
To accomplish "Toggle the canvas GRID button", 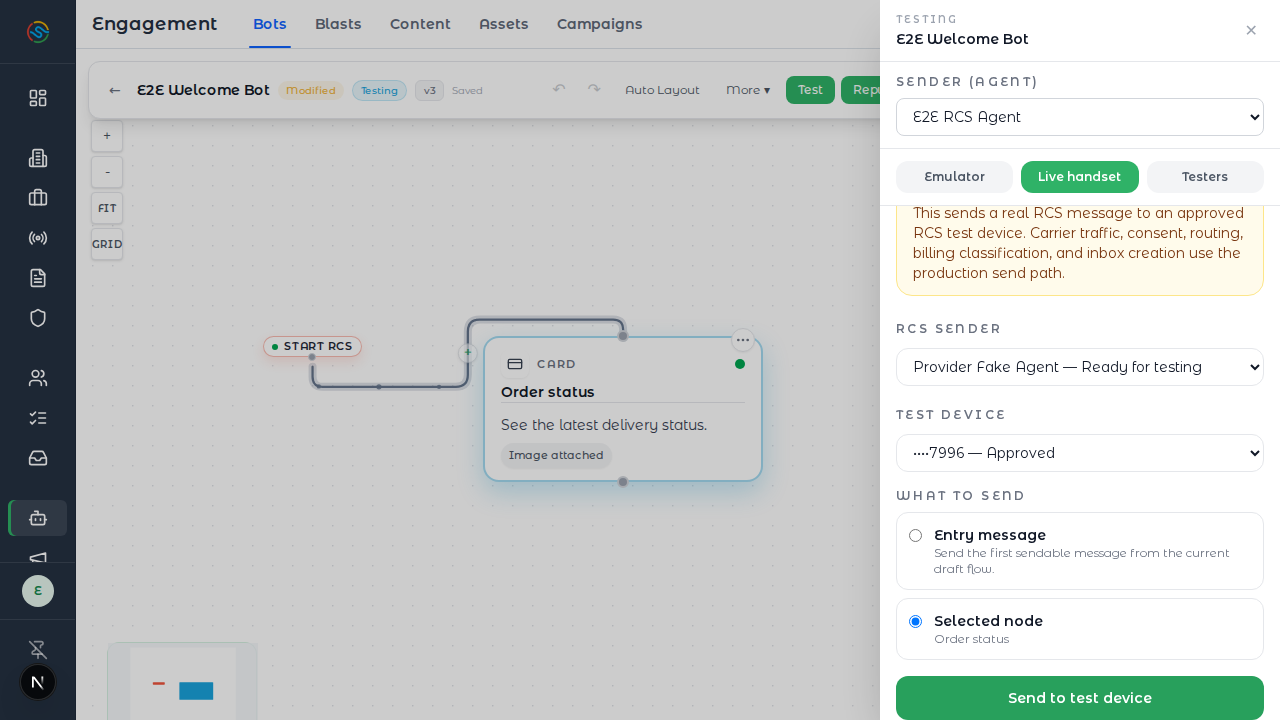I will pos(107,244).
